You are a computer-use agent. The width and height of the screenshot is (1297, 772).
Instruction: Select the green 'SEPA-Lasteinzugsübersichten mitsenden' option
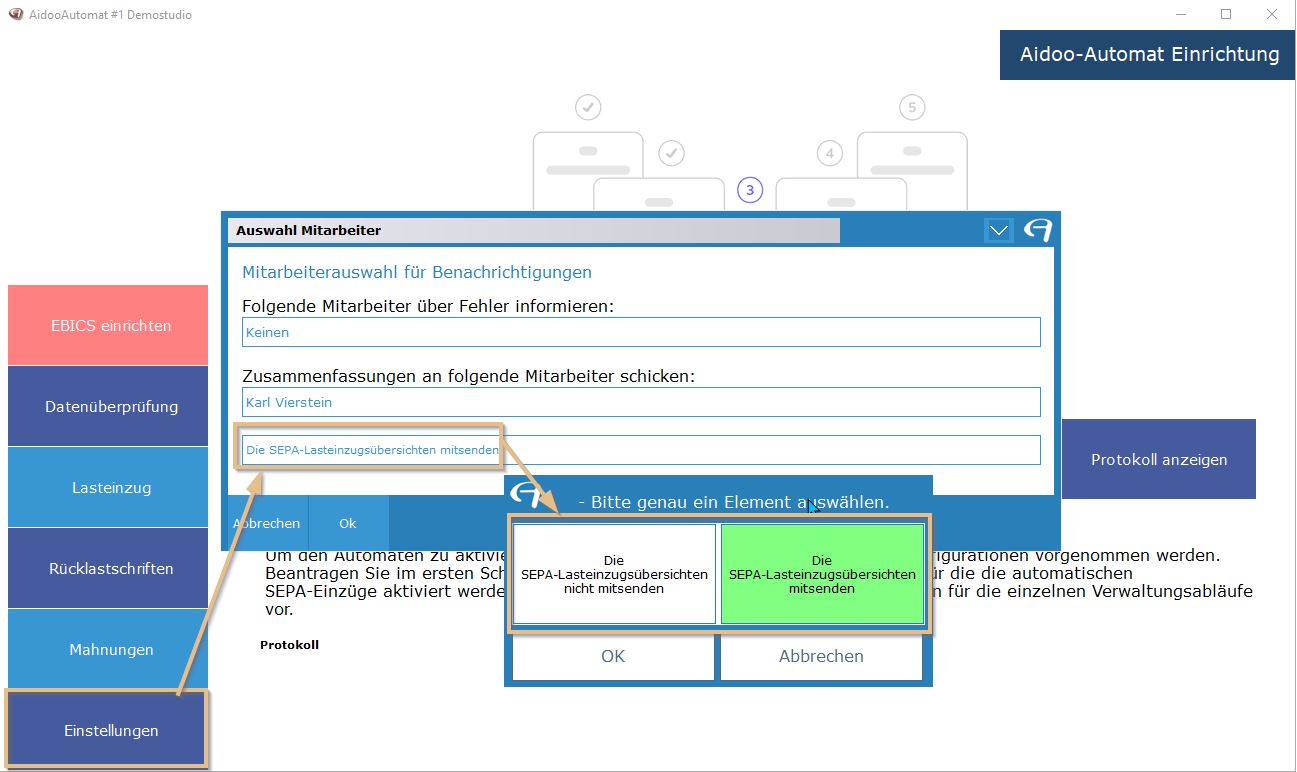click(821, 575)
